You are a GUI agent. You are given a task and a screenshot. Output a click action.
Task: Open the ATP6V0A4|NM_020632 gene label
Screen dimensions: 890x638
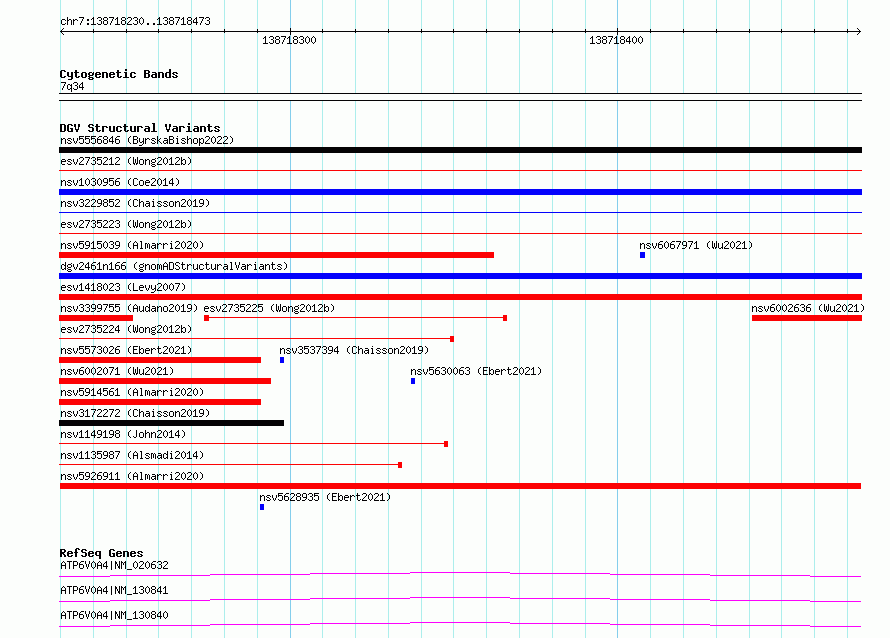[114, 565]
